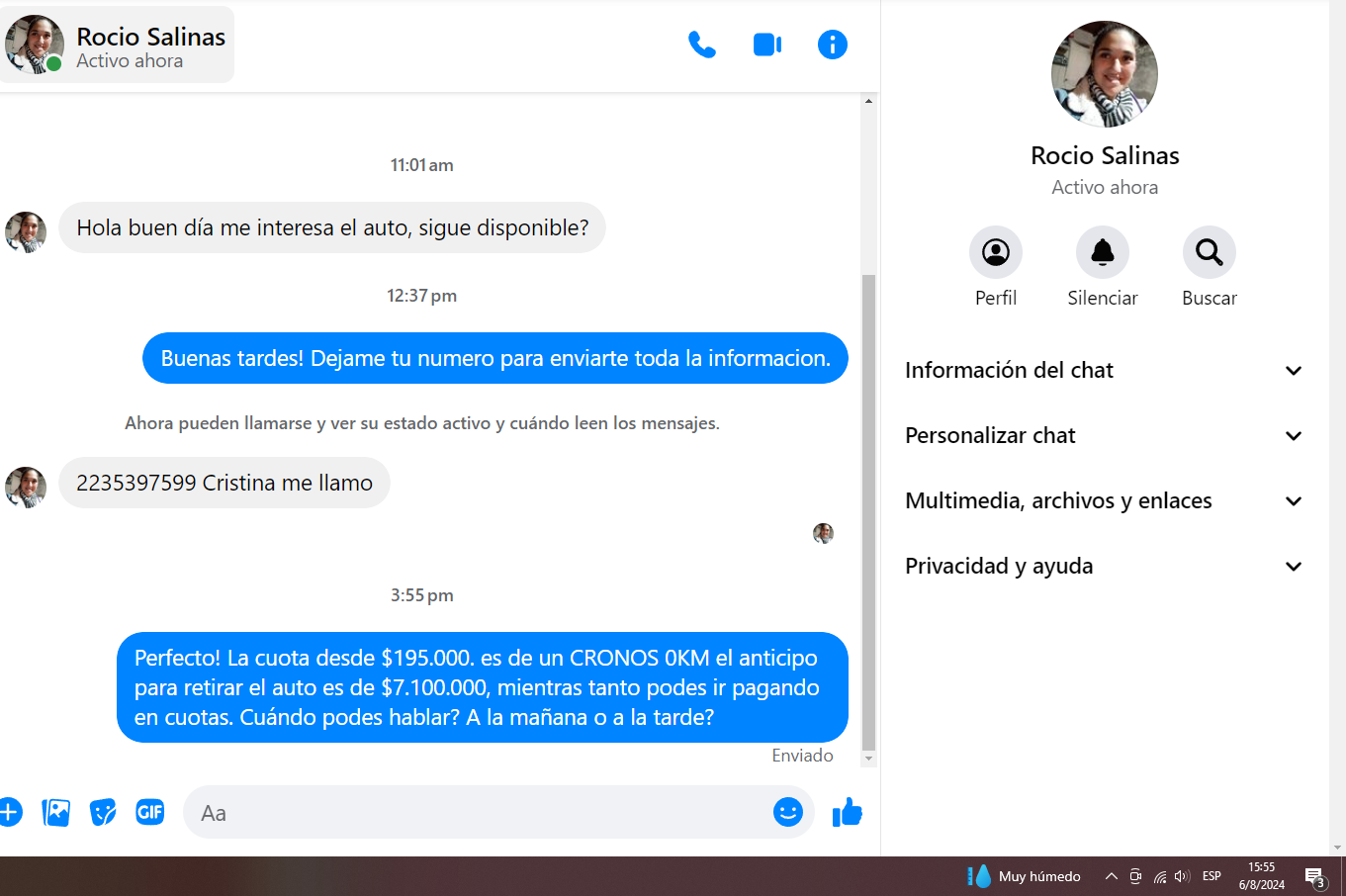
Task: Attach a photo using the image icon
Action: point(56,812)
